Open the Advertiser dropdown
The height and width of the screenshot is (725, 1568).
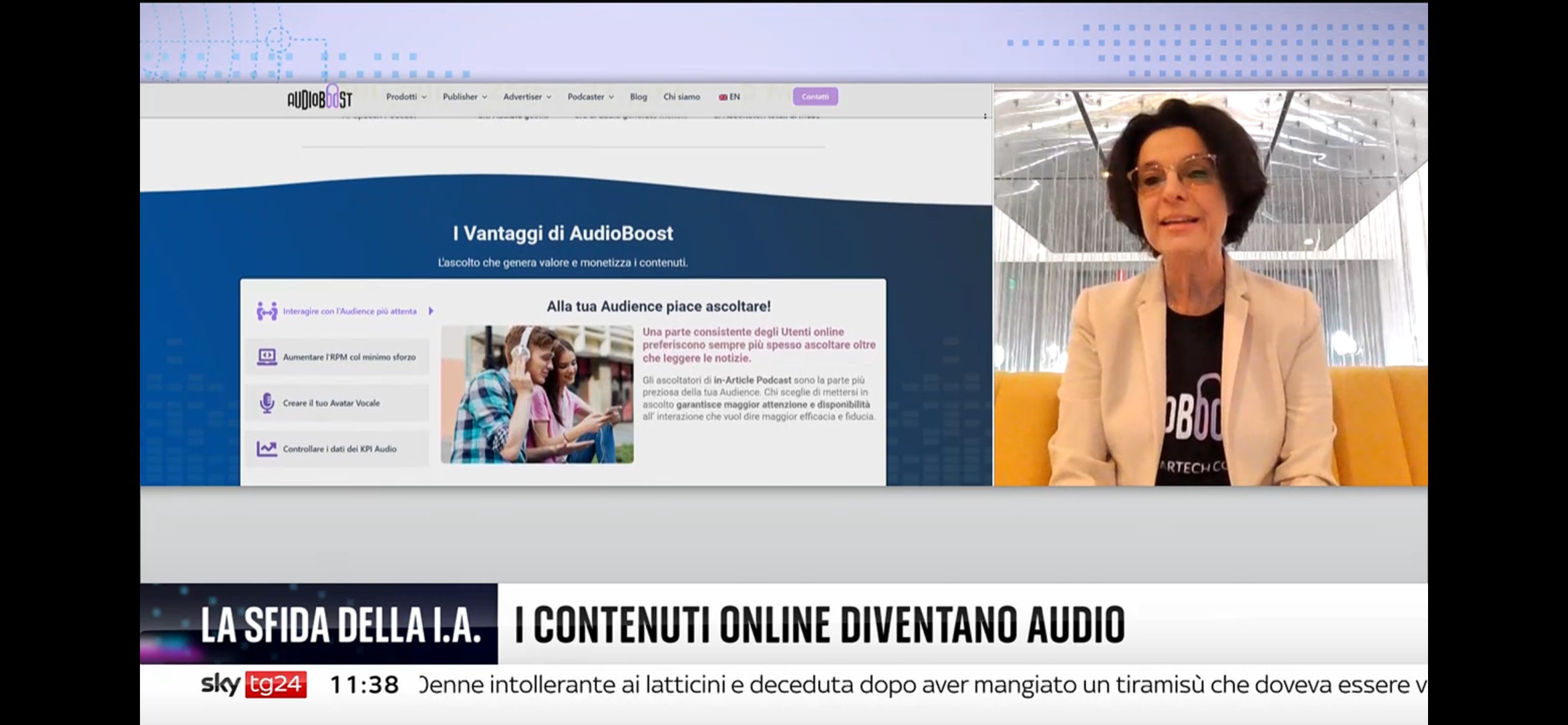coord(527,97)
